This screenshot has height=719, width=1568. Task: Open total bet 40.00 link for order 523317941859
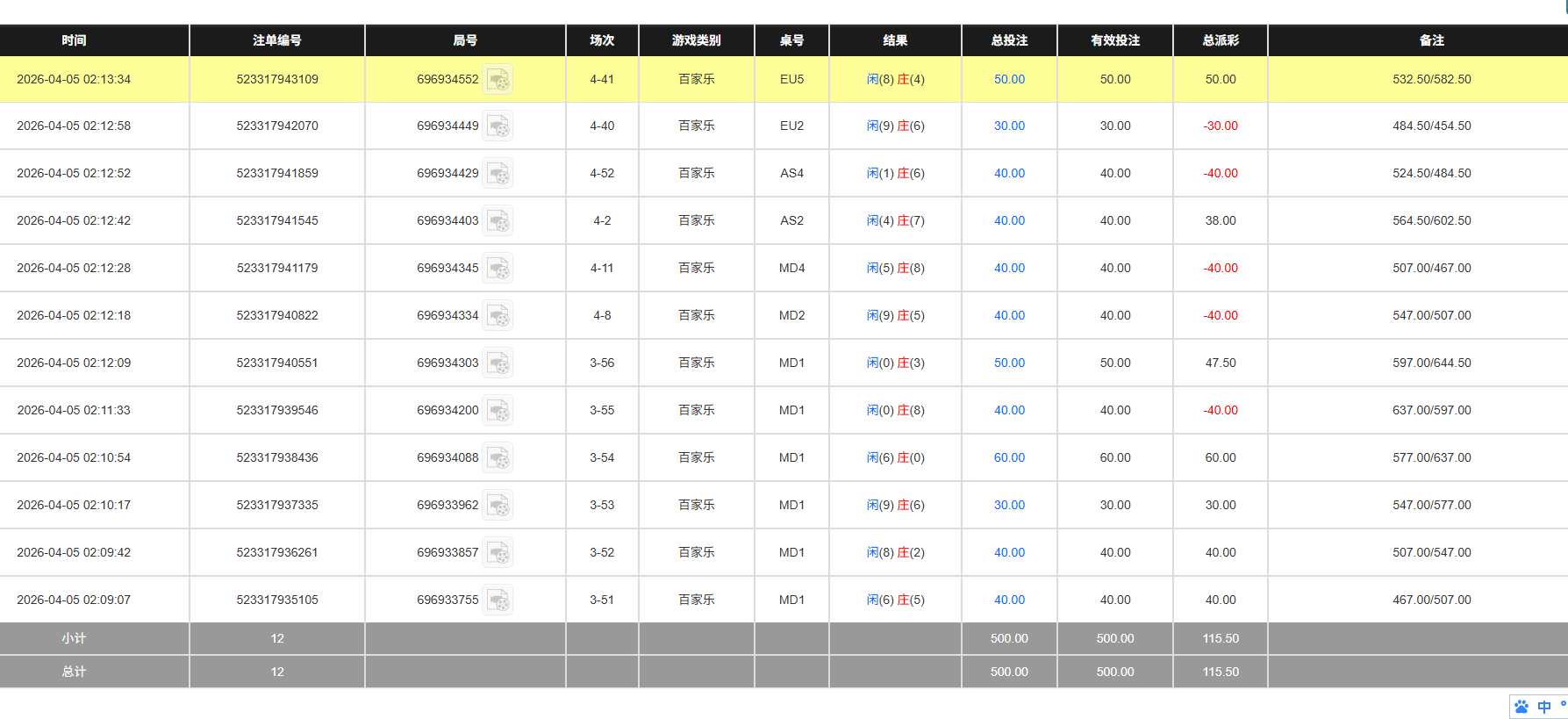pyautogui.click(x=1009, y=173)
